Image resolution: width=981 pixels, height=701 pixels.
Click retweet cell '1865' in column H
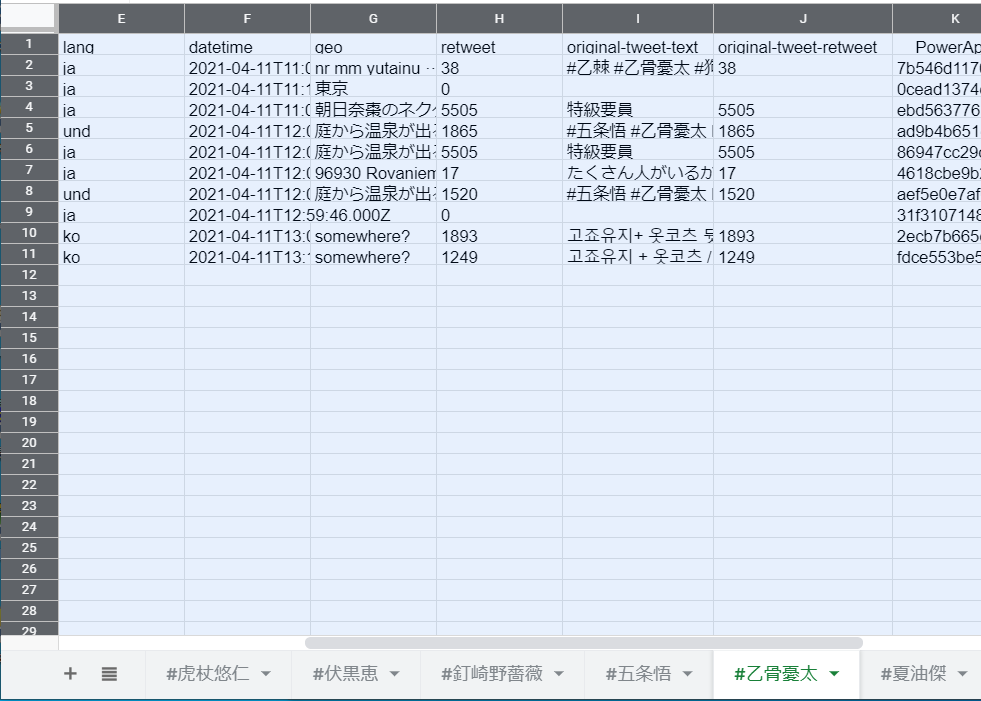tap(499, 128)
